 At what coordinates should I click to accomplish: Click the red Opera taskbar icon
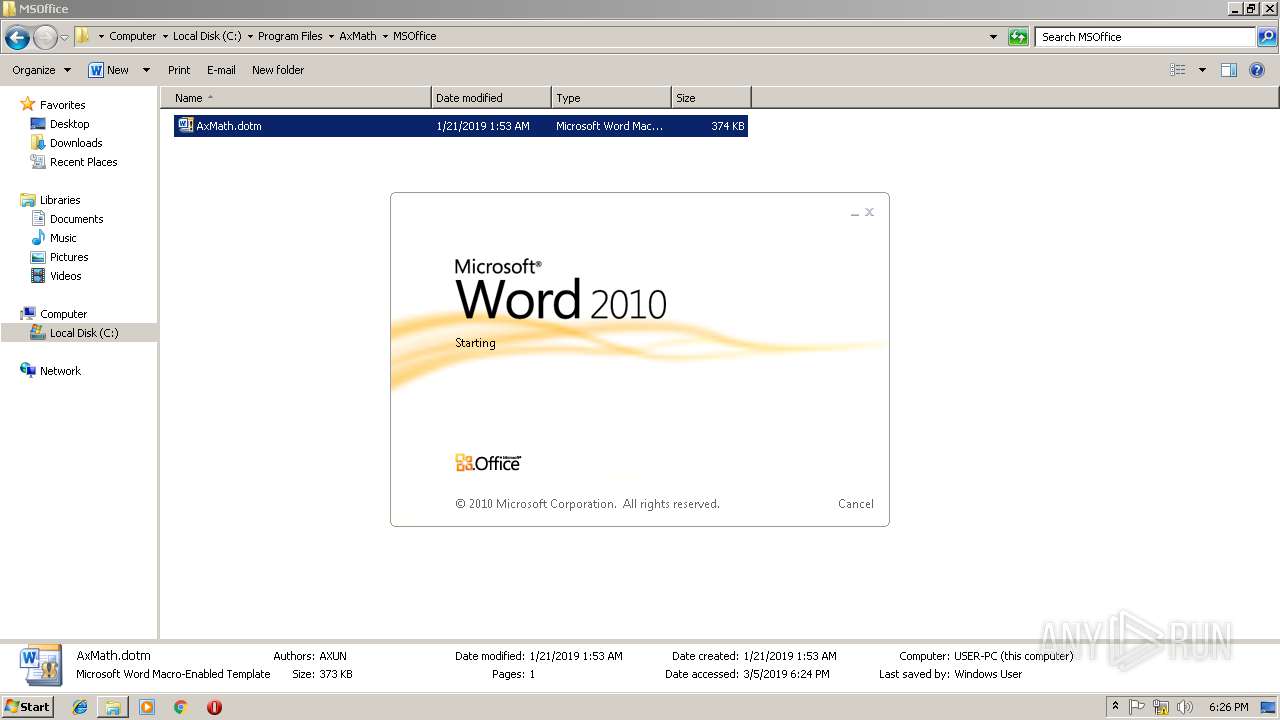(214, 707)
